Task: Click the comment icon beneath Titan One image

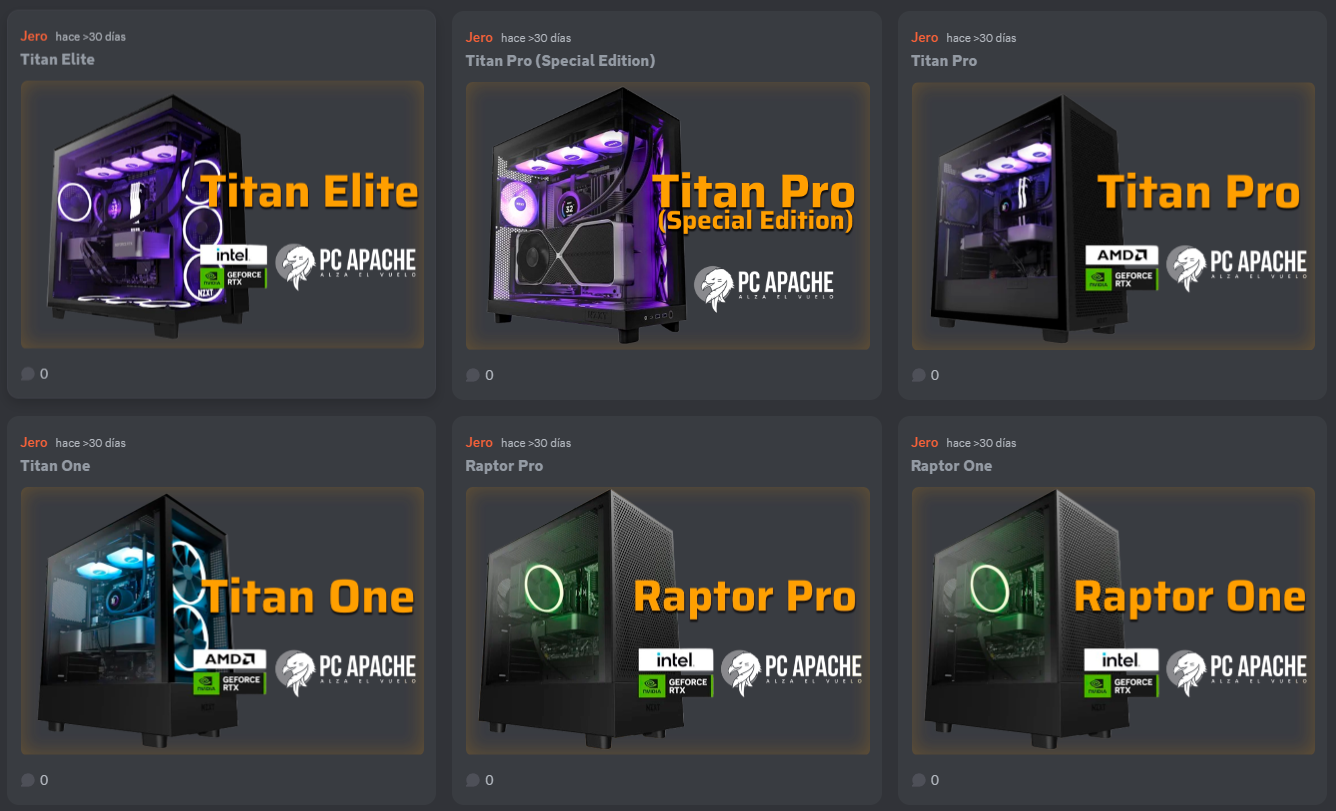Action: pyautogui.click(x=27, y=780)
